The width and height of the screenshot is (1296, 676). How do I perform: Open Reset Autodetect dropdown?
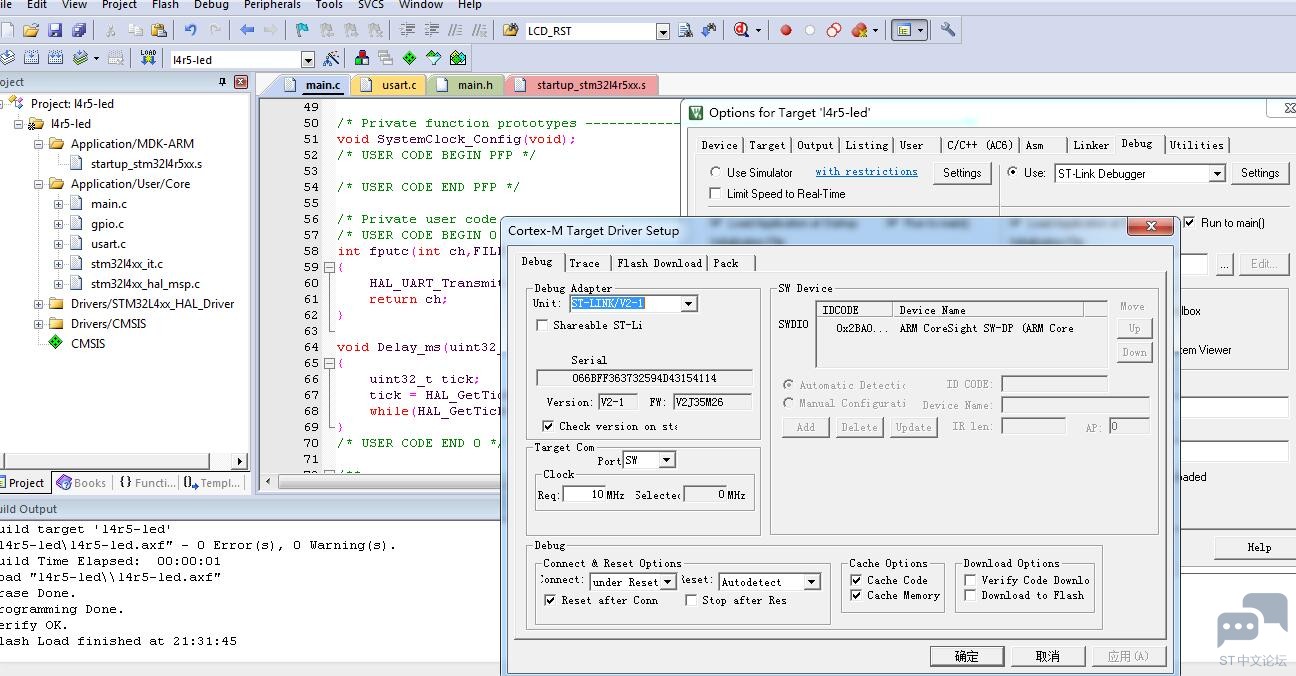[x=812, y=581]
